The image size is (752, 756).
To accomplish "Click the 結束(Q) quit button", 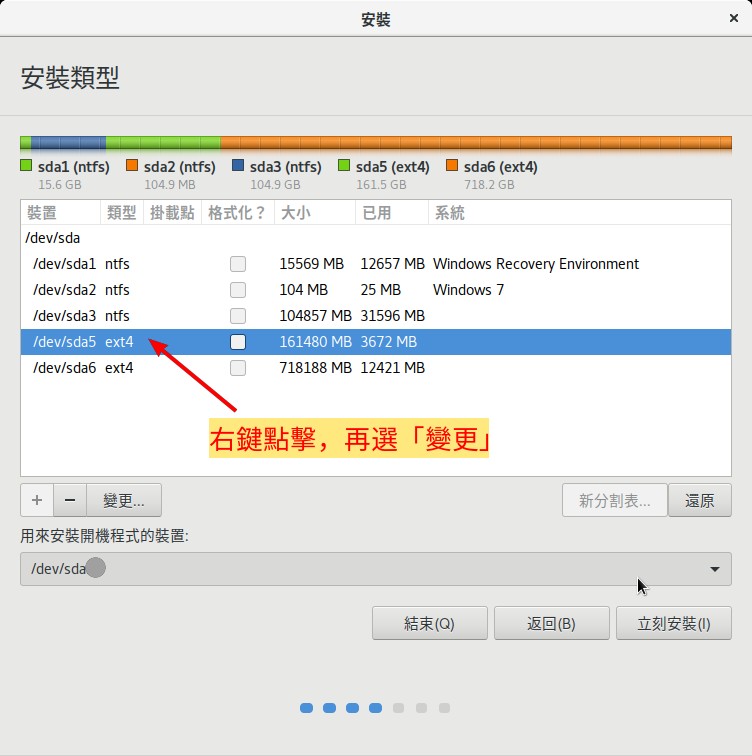I will pos(429,623).
